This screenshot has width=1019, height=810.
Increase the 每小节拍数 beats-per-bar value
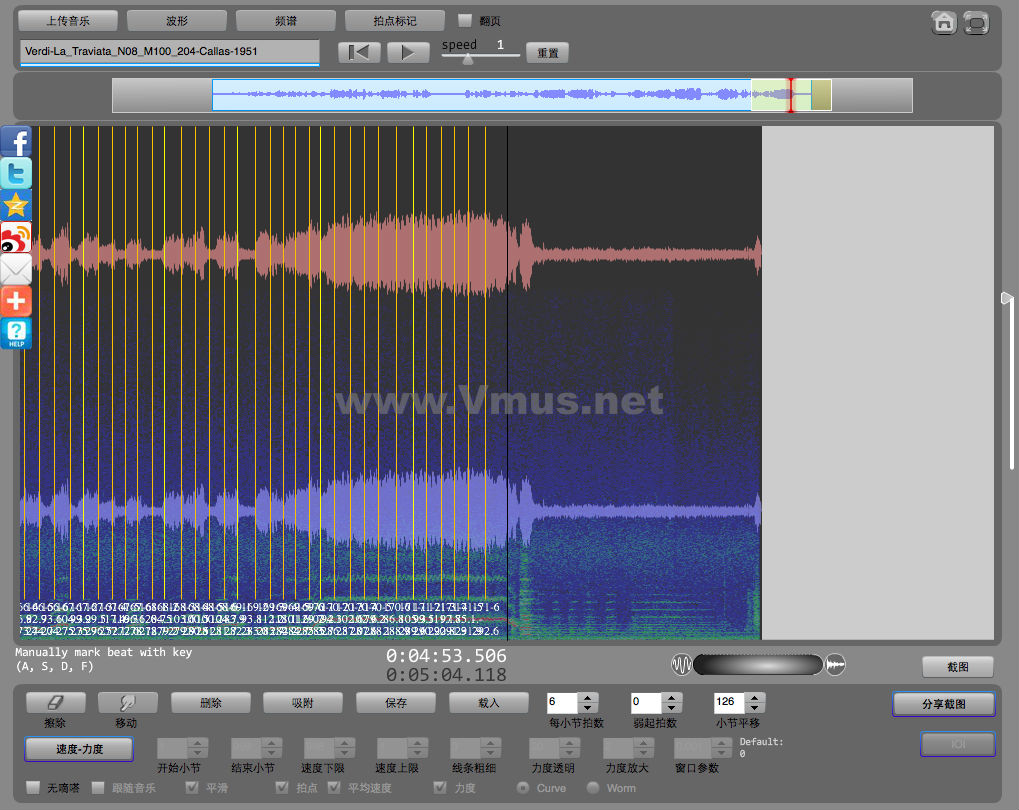[x=587, y=698]
